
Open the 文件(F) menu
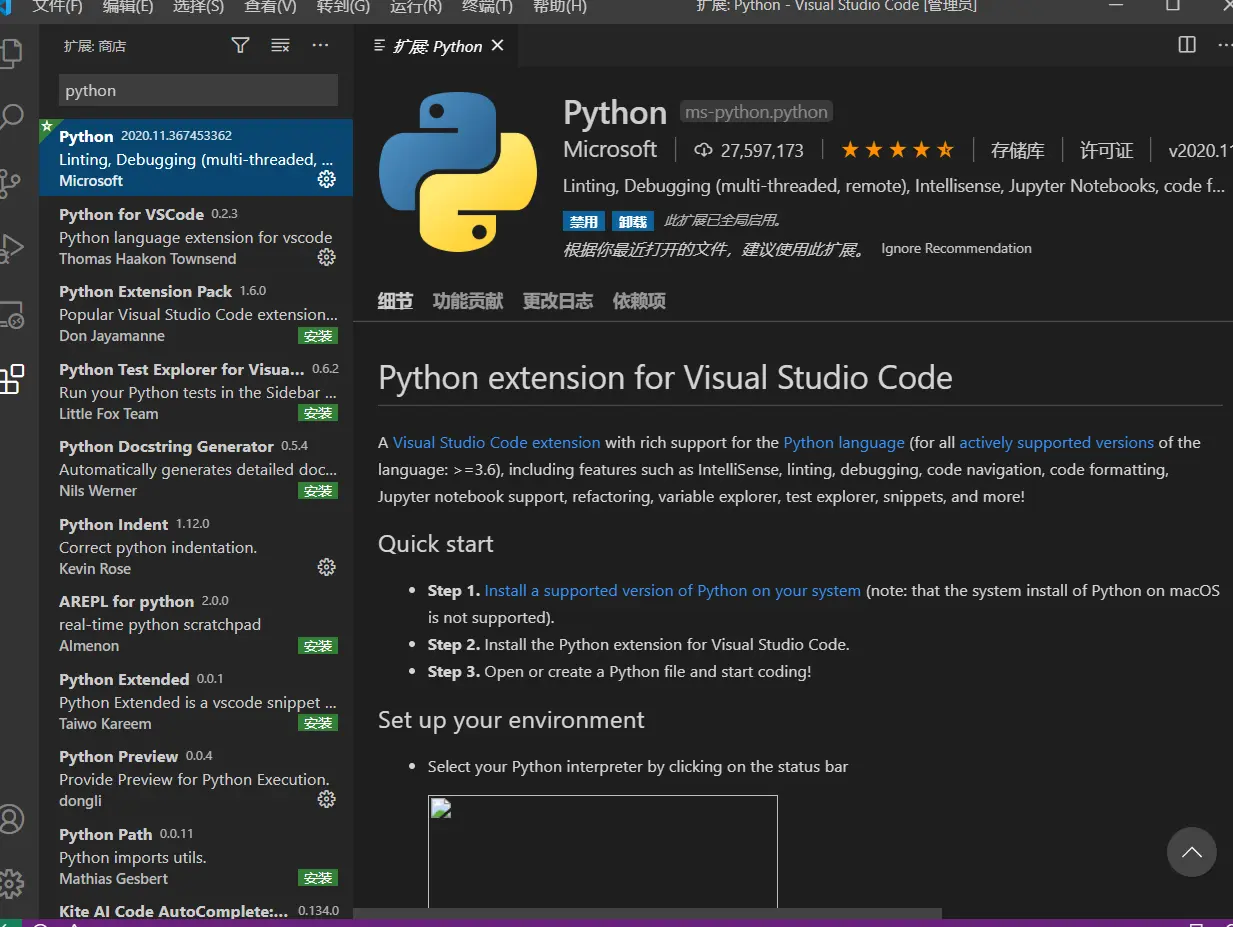(x=57, y=6)
